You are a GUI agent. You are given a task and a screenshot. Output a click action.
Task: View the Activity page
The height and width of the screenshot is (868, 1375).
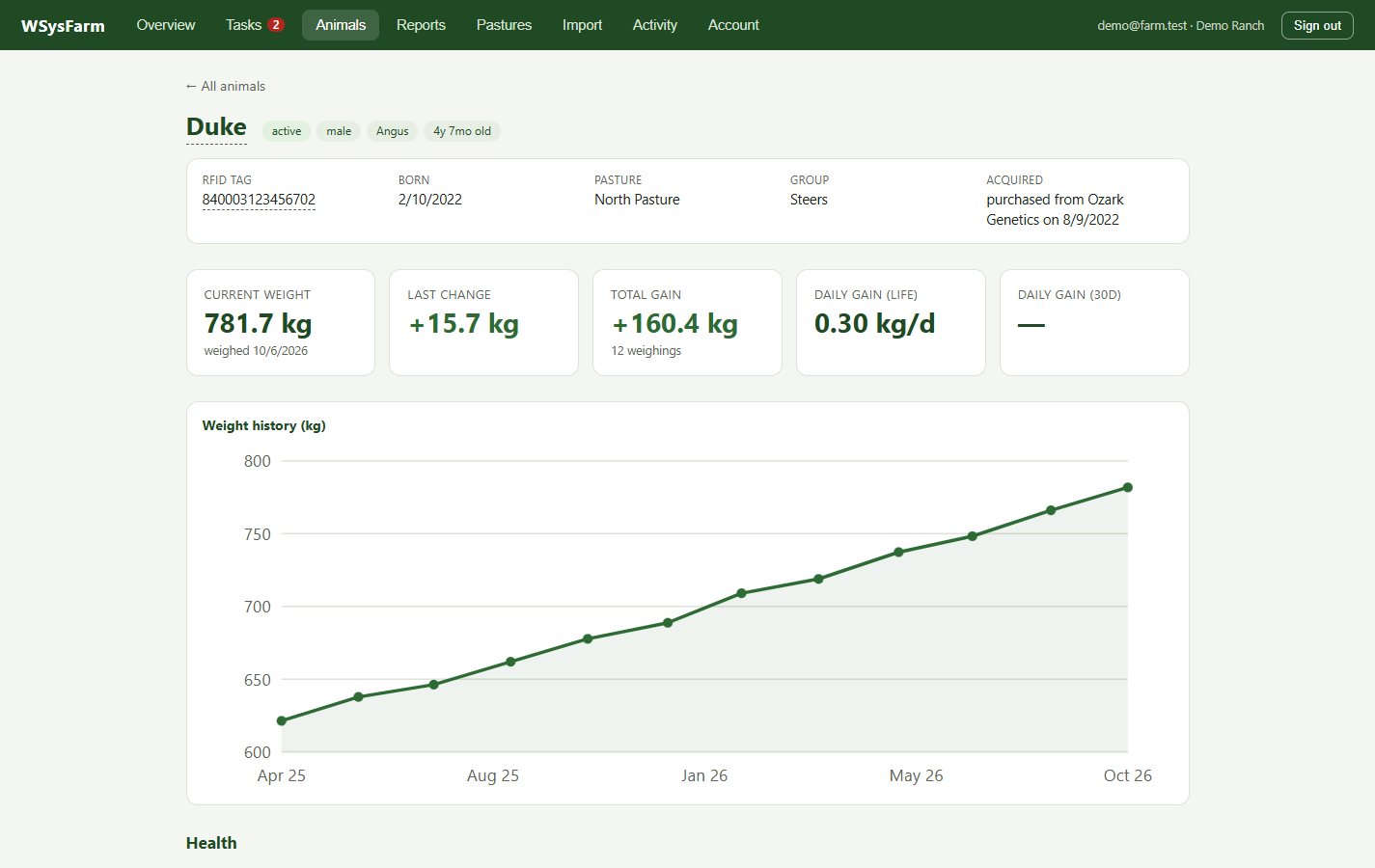pos(655,25)
